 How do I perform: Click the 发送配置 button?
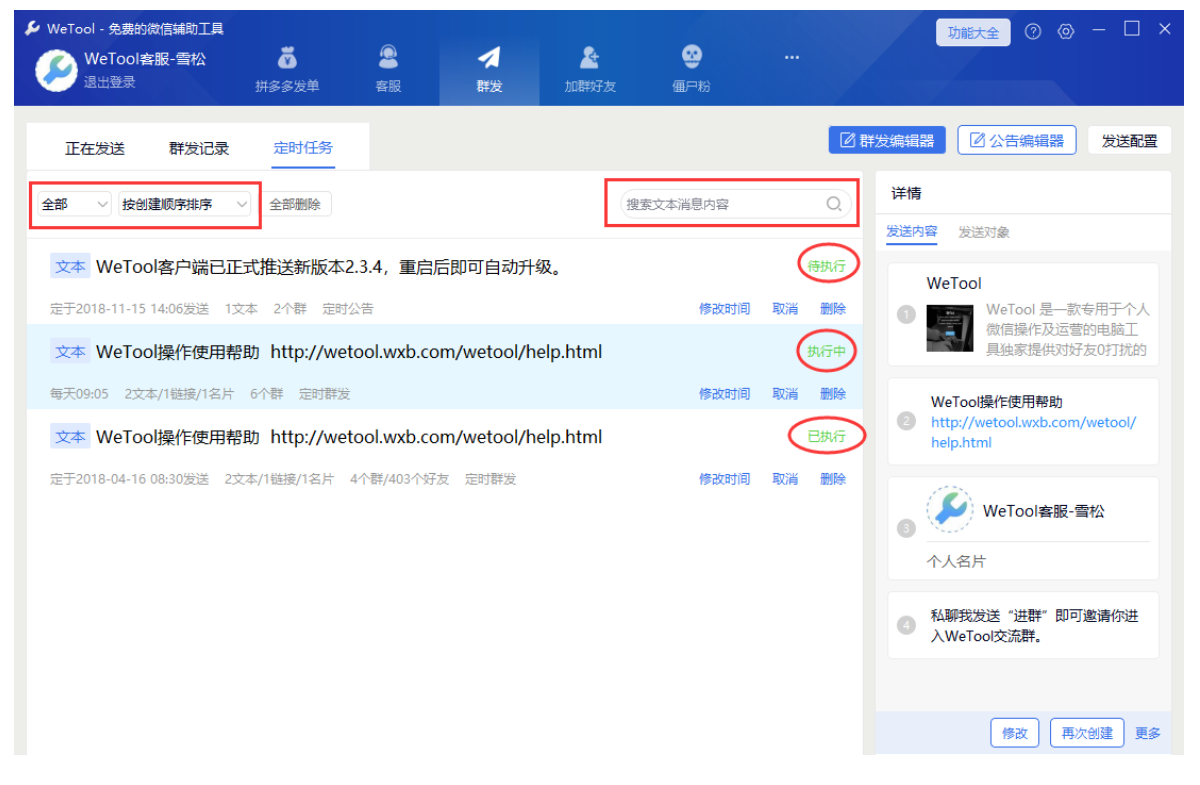click(1129, 140)
